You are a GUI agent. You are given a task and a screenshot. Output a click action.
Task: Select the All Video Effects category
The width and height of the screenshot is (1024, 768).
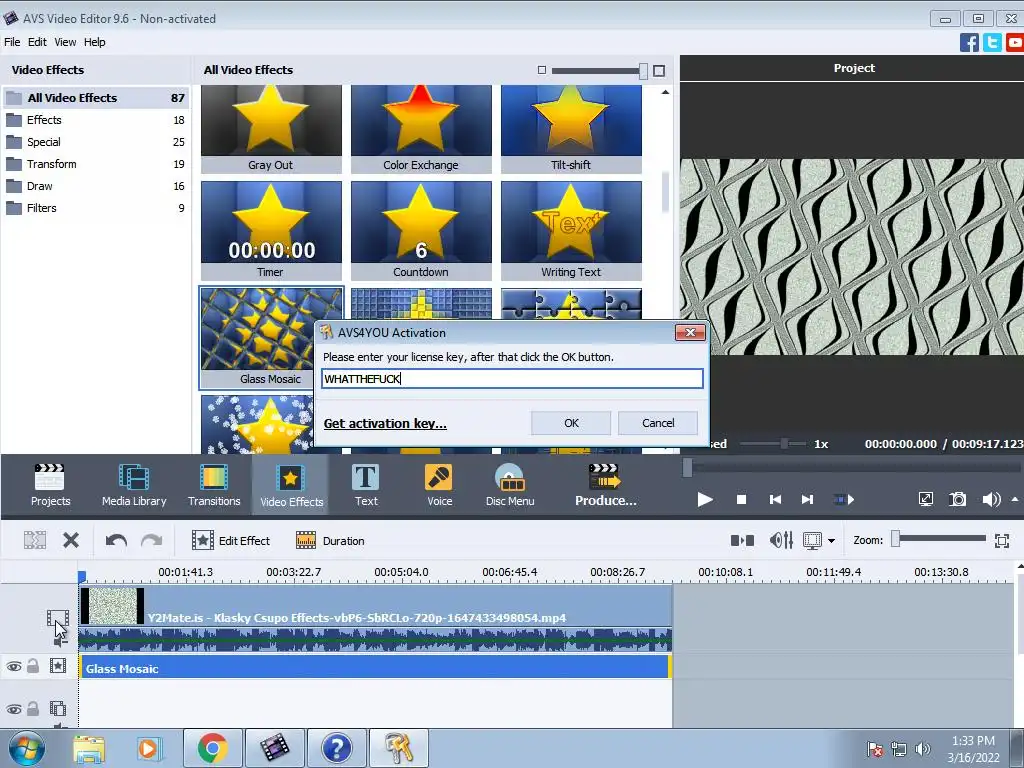[x=96, y=98]
